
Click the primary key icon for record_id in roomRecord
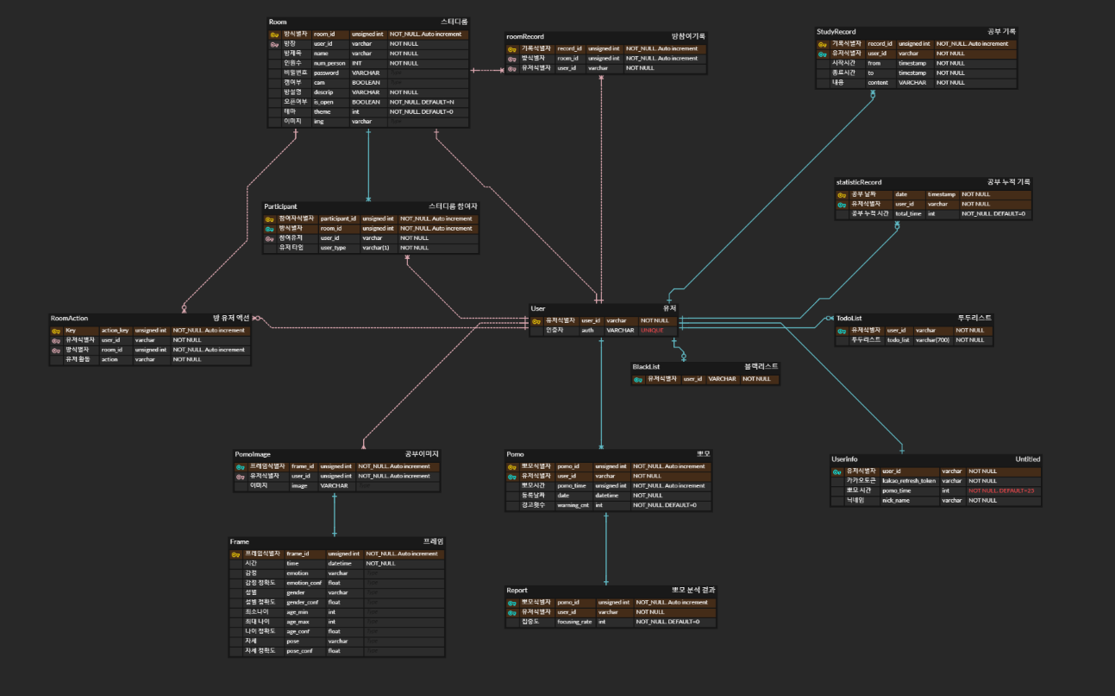[x=512, y=50]
